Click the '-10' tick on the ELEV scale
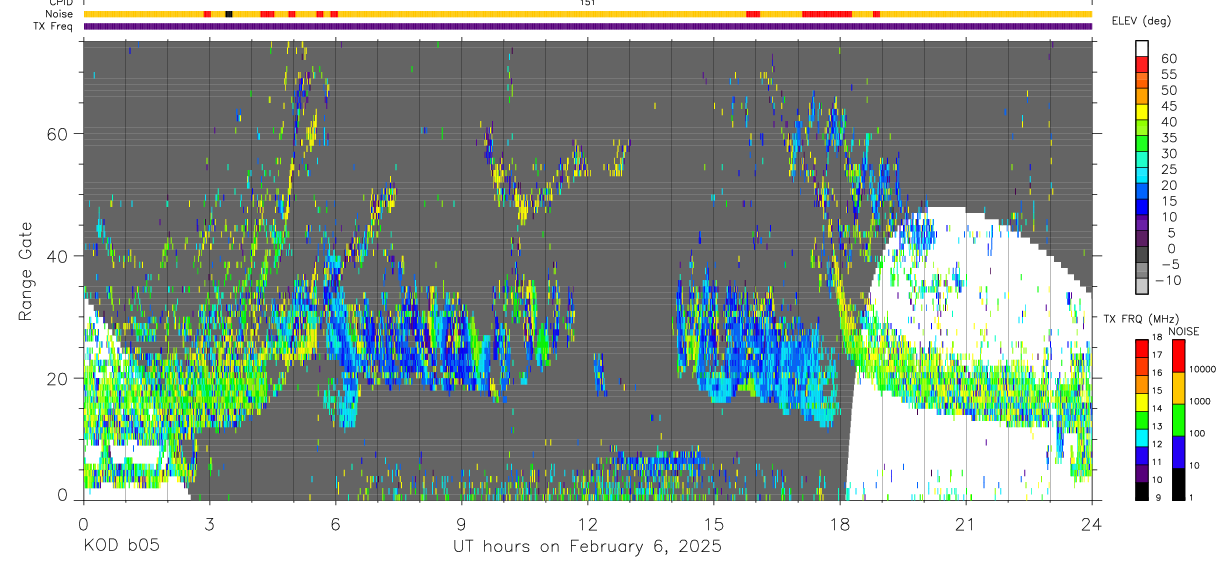This screenshot has height=567, width=1228. [x=1170, y=280]
